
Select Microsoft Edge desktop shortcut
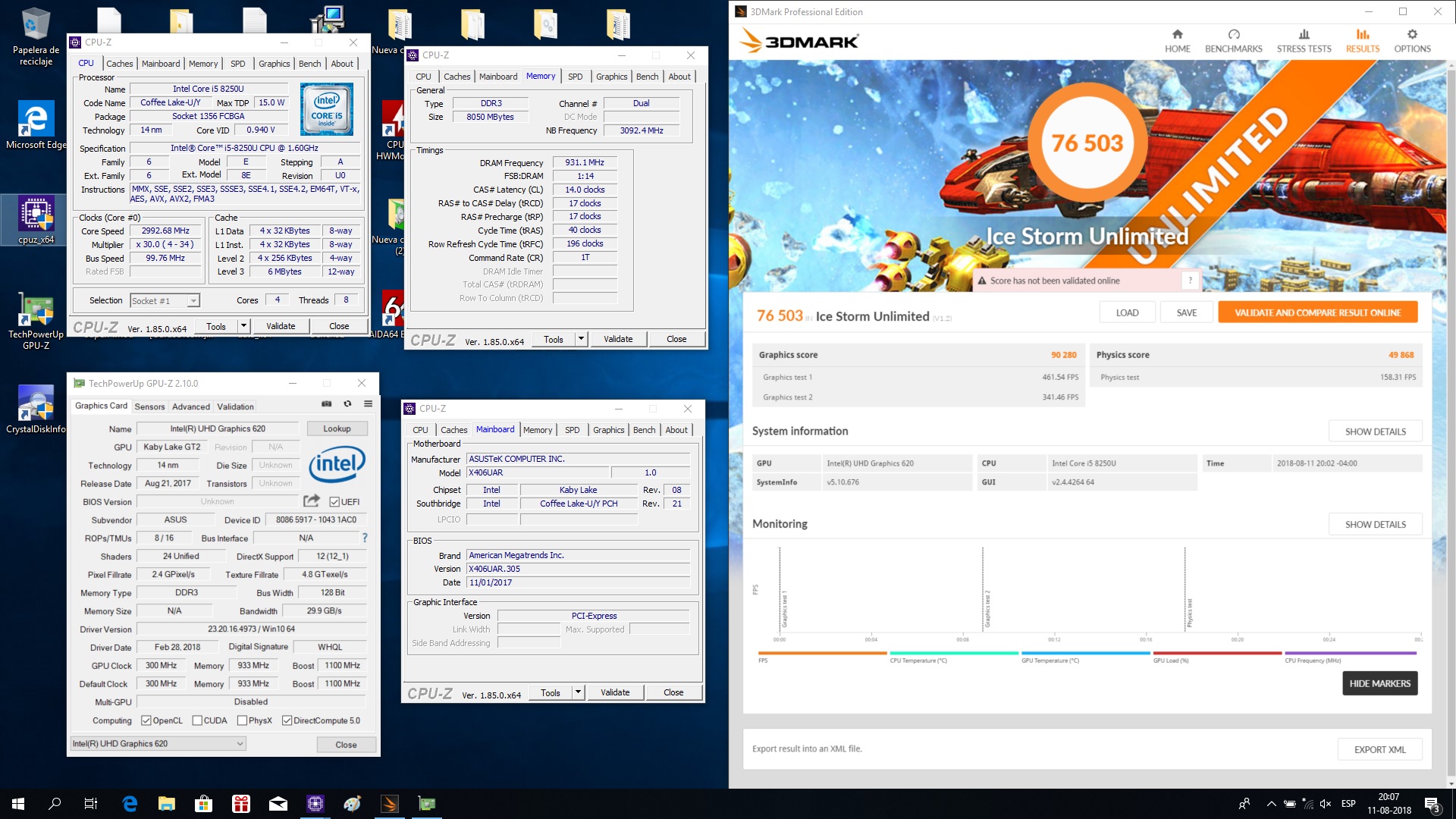[x=36, y=125]
